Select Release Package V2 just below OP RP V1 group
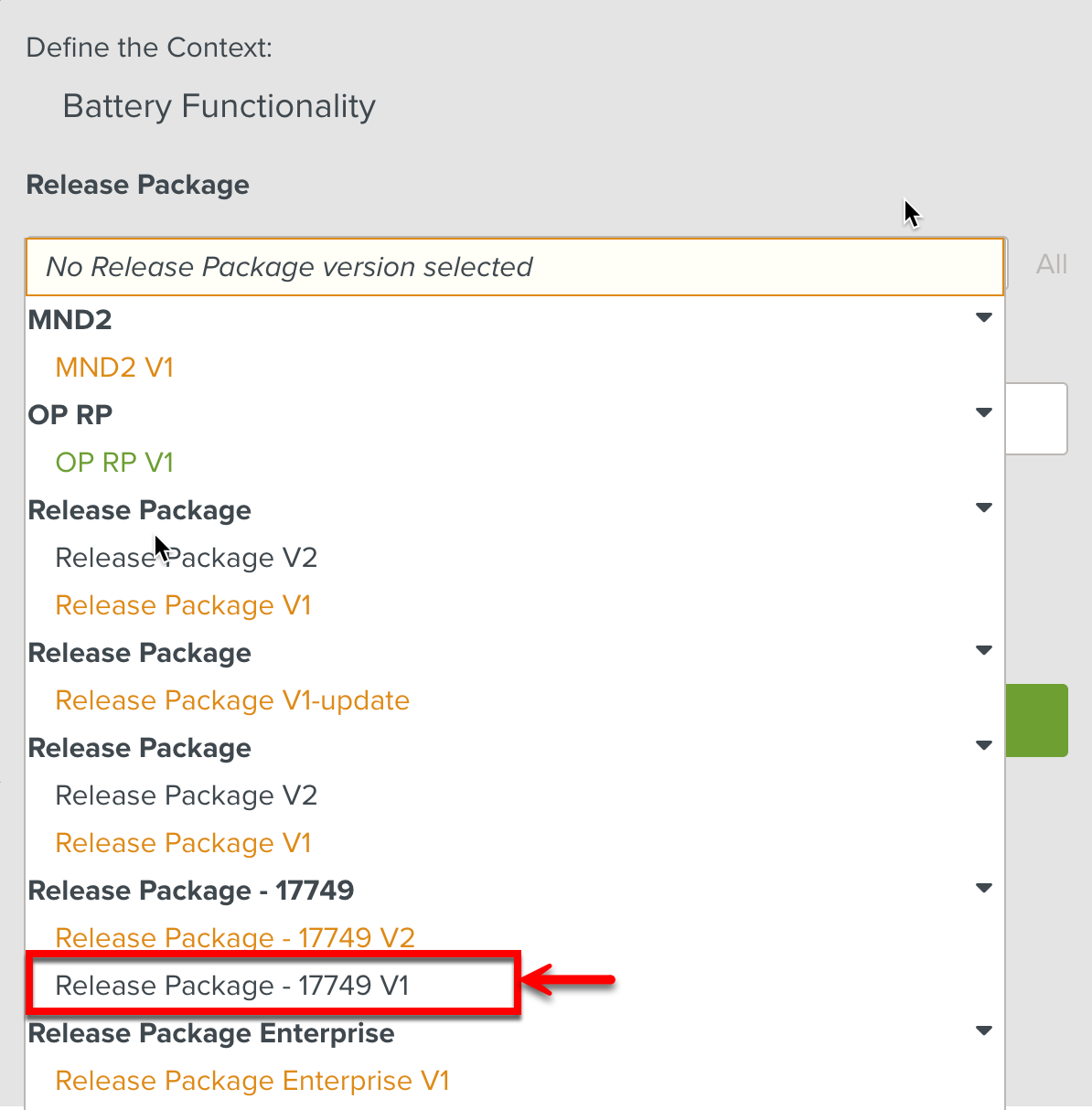This screenshot has width=1092, height=1110. click(x=186, y=558)
